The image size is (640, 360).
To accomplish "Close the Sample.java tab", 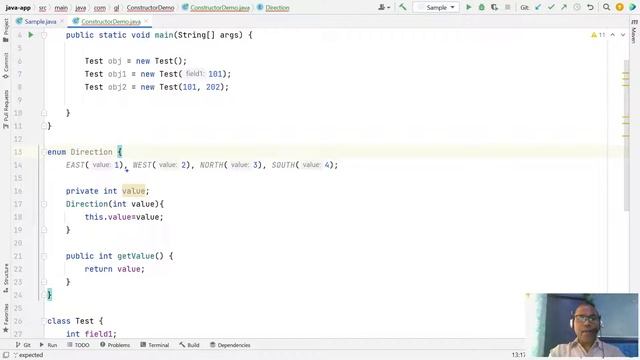I will click(62, 21).
